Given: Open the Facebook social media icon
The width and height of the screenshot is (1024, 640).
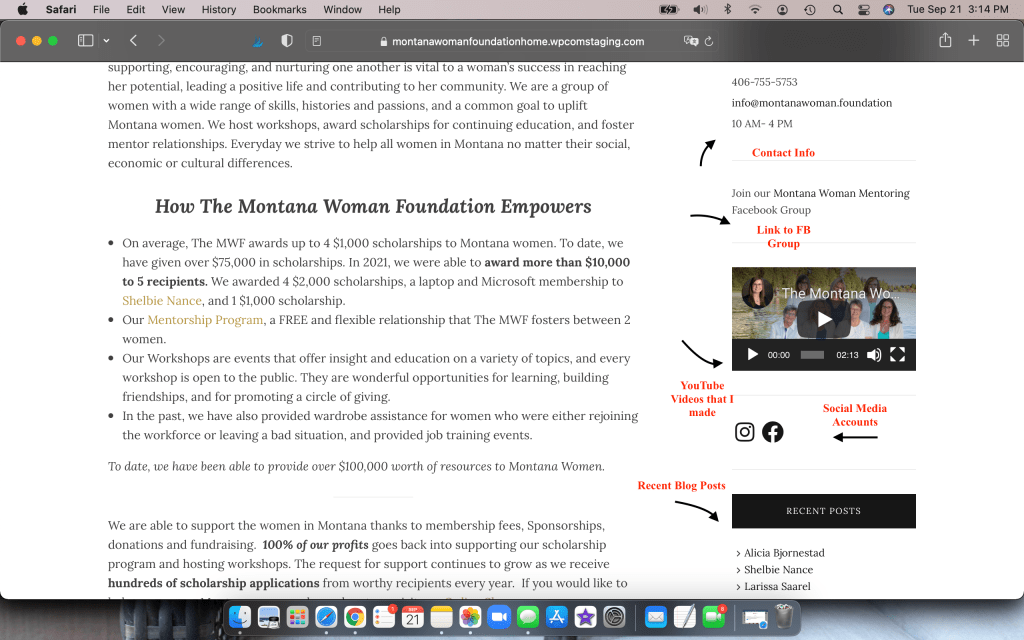Looking at the screenshot, I should coord(773,432).
